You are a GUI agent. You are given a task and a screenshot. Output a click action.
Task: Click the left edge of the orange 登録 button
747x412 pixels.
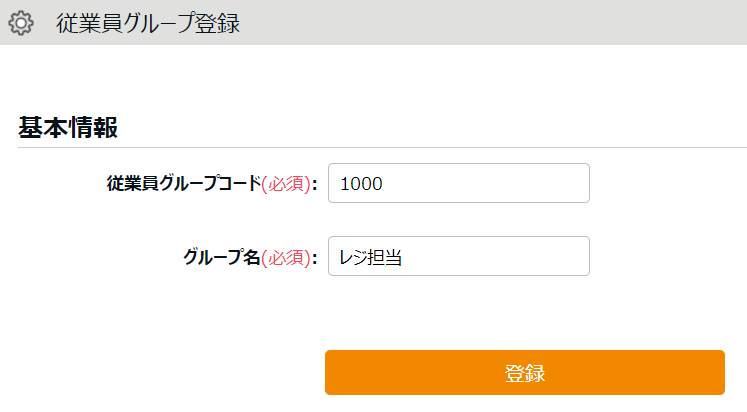click(332, 373)
